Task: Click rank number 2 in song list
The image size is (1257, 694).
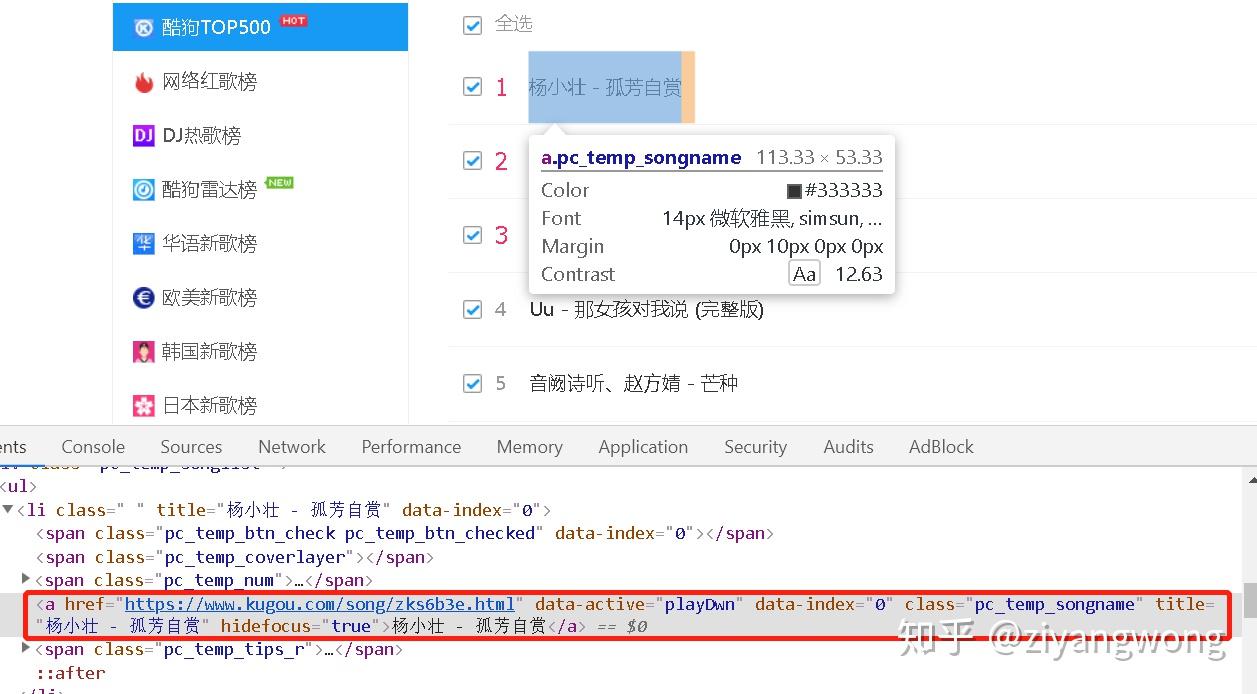Action: pos(502,161)
